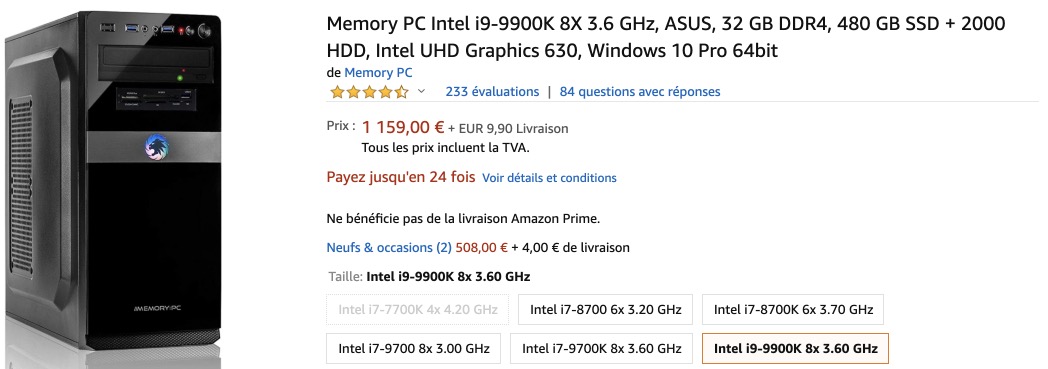Open Neufs & occasions (2) offers
The width and height of the screenshot is (1048, 369).
tap(389, 247)
